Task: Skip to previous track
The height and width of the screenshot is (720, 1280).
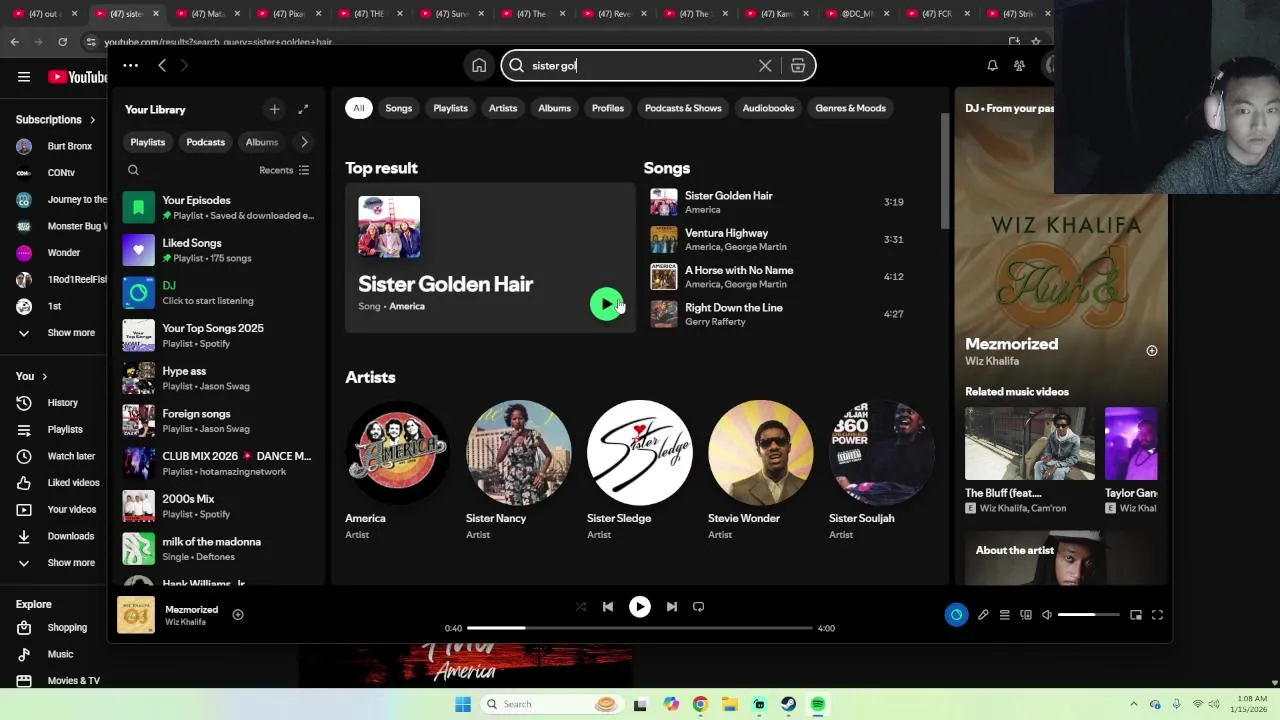Action: [607, 606]
